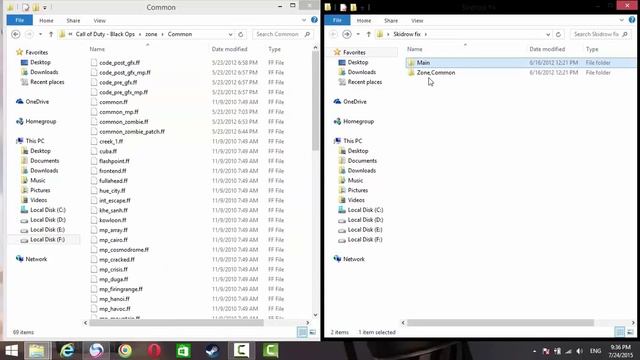This screenshot has height=360, width=640.
Task: Open OneDrive in the Common window sidebar
Action: pyautogui.click(x=37, y=102)
